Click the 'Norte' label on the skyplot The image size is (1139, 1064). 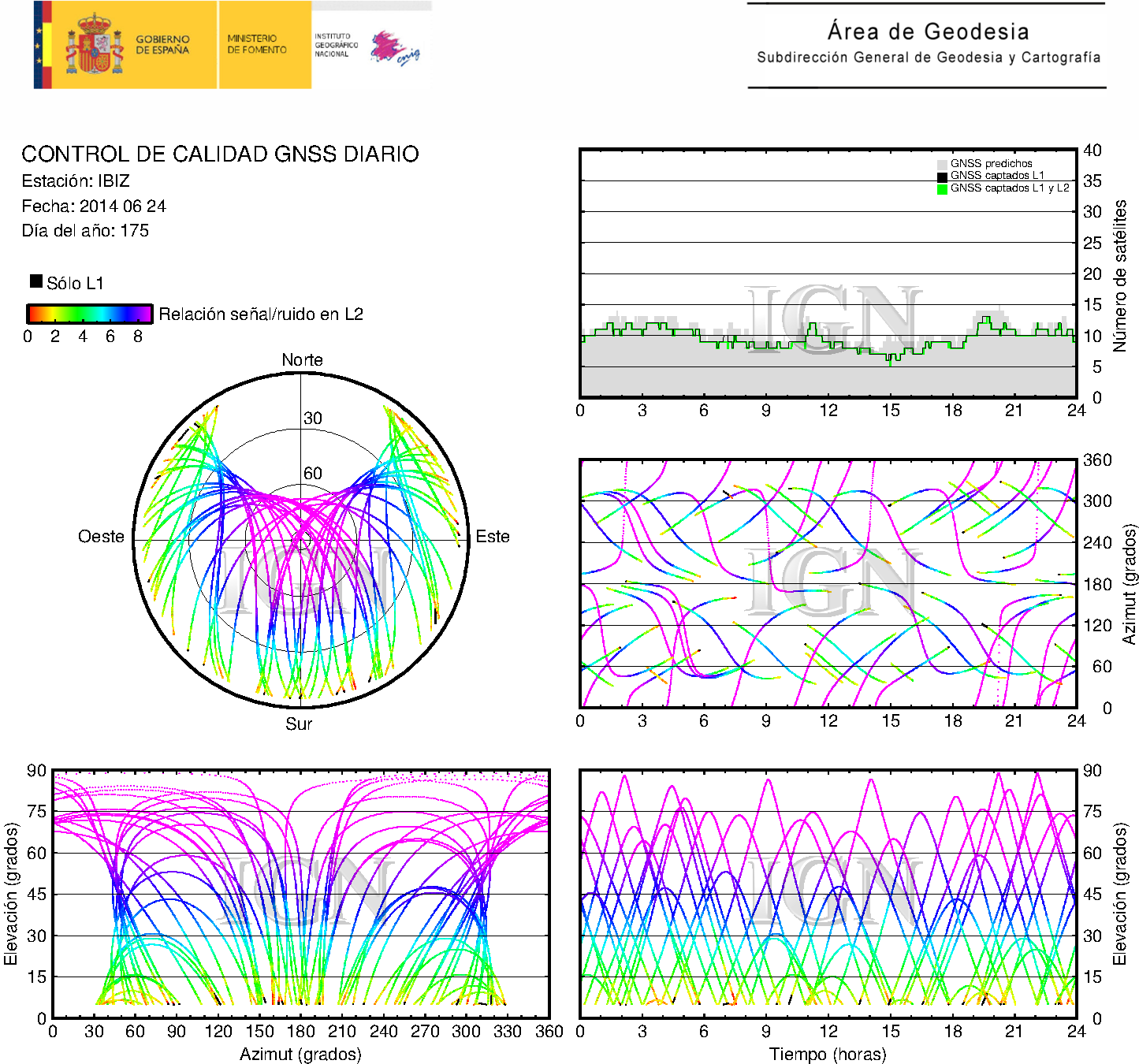tap(302, 360)
